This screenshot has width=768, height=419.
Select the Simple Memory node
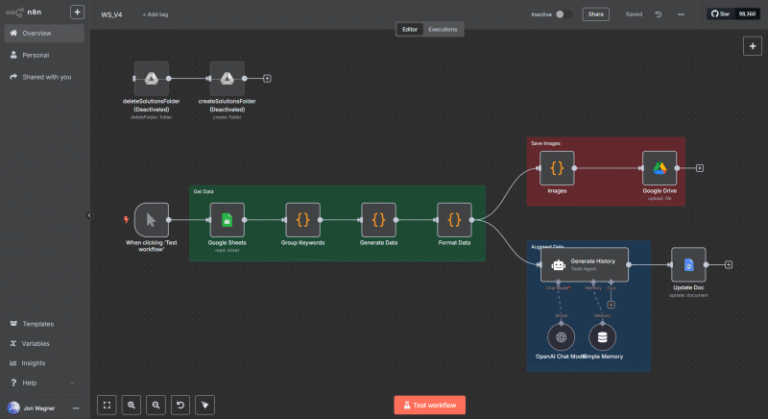click(x=602, y=337)
